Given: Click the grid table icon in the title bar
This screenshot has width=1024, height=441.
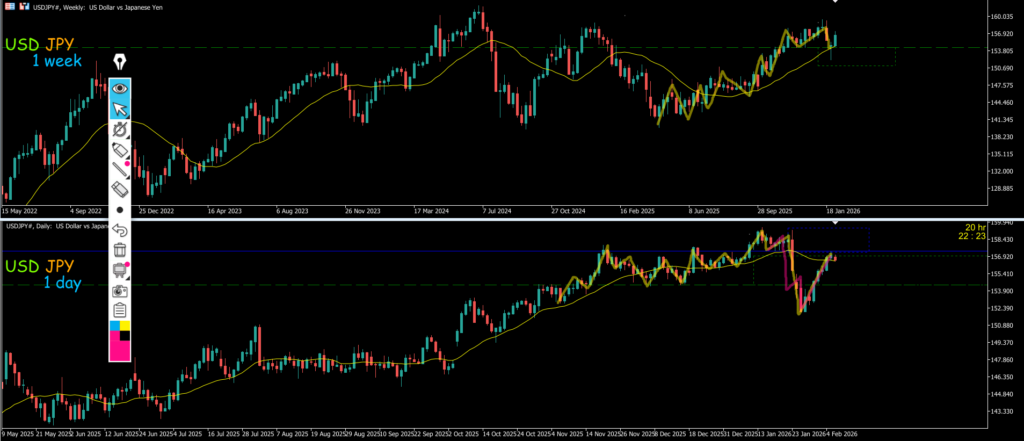Looking at the screenshot, I should coord(9,5).
